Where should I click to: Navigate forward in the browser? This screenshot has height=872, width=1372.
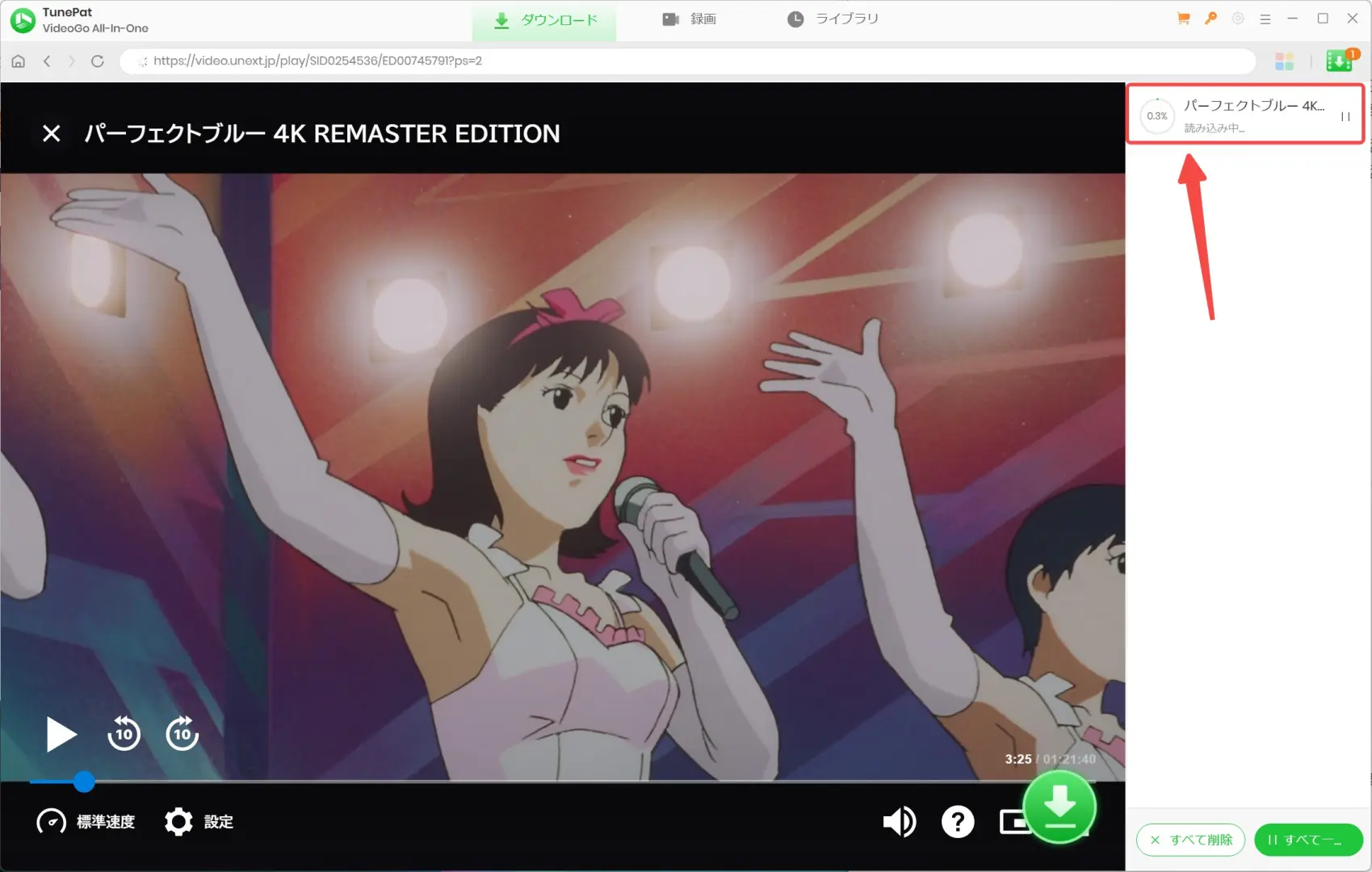coord(71,61)
